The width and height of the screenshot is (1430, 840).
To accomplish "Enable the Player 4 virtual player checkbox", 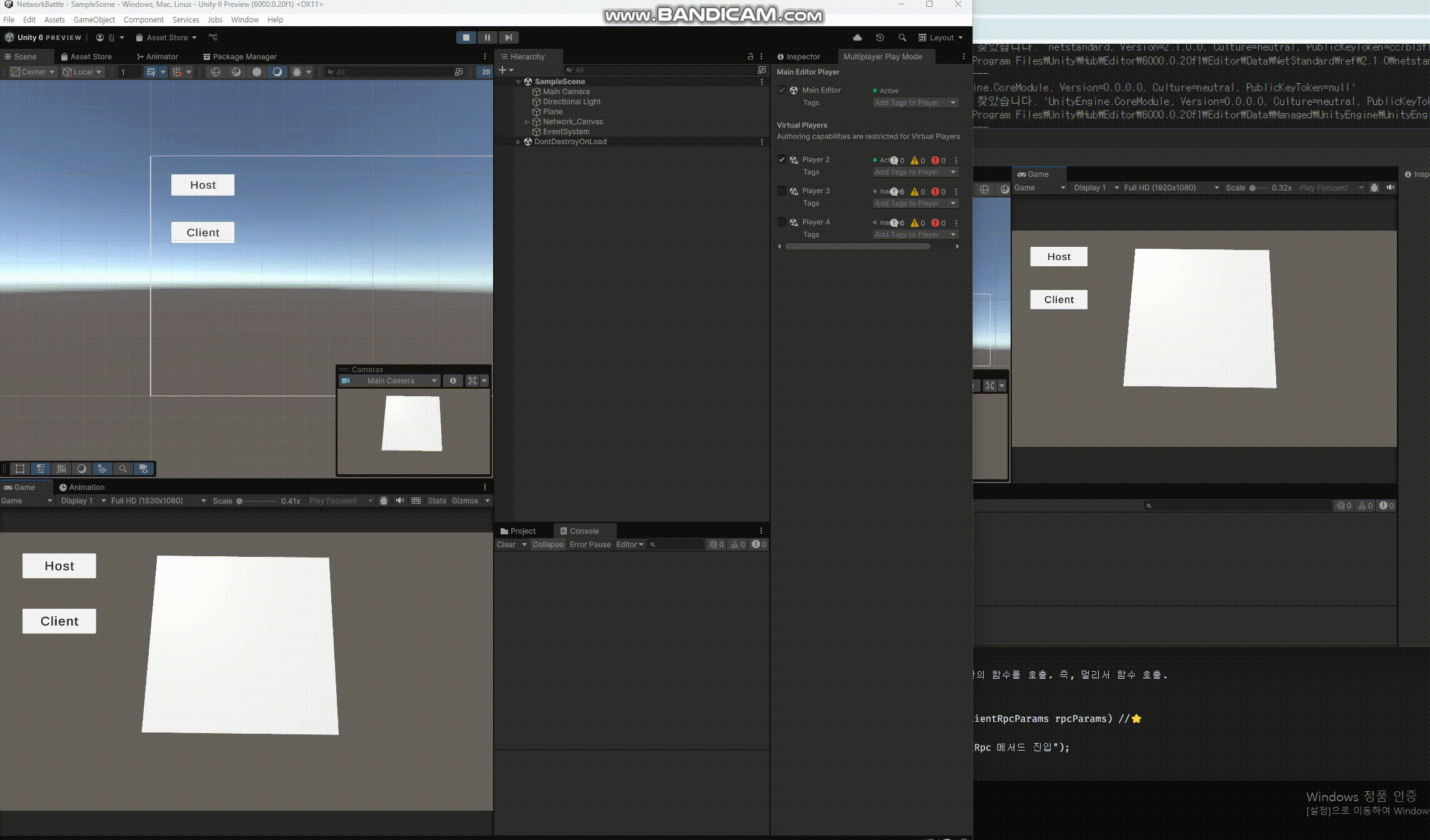I will [781, 222].
